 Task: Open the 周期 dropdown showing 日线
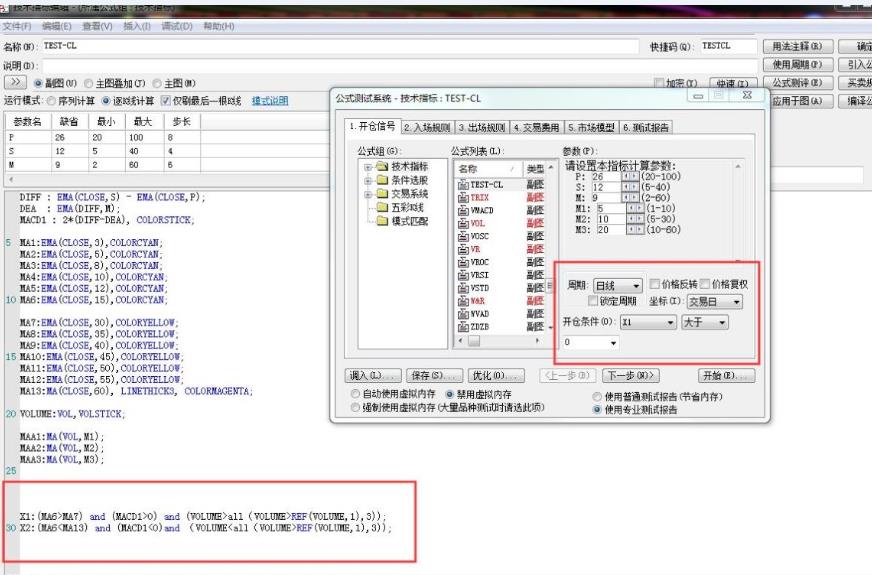618,286
